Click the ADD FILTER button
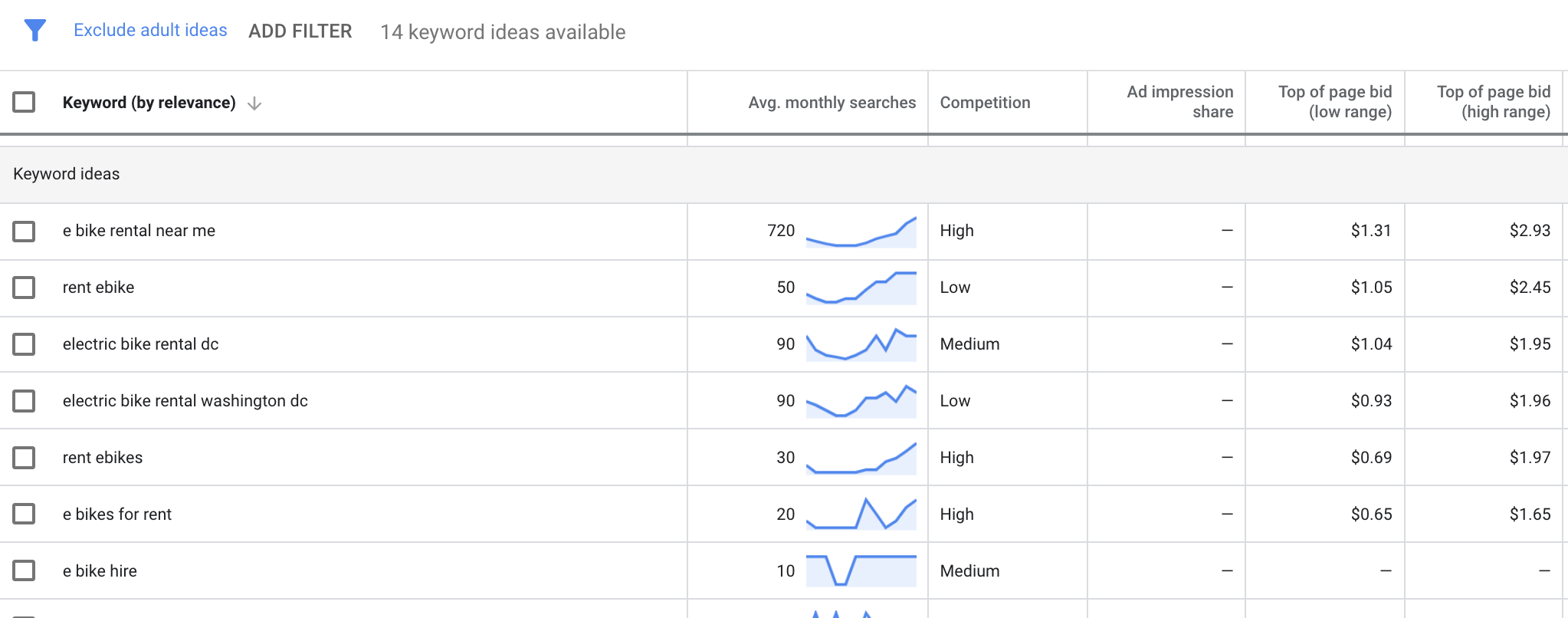The image size is (1568, 618). click(300, 31)
